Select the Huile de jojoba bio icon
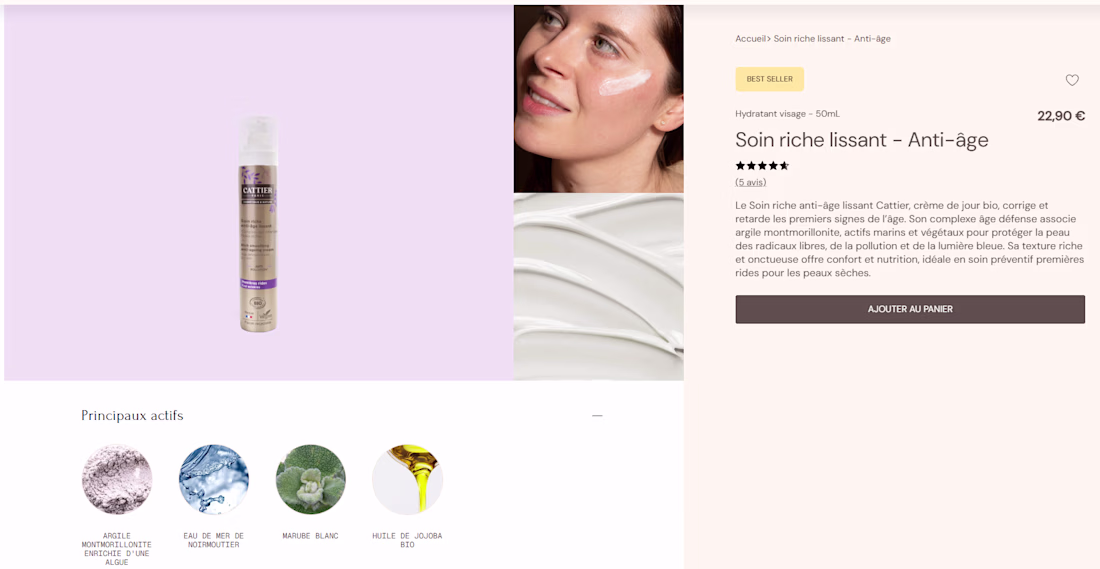The height and width of the screenshot is (569, 1100). 407,480
